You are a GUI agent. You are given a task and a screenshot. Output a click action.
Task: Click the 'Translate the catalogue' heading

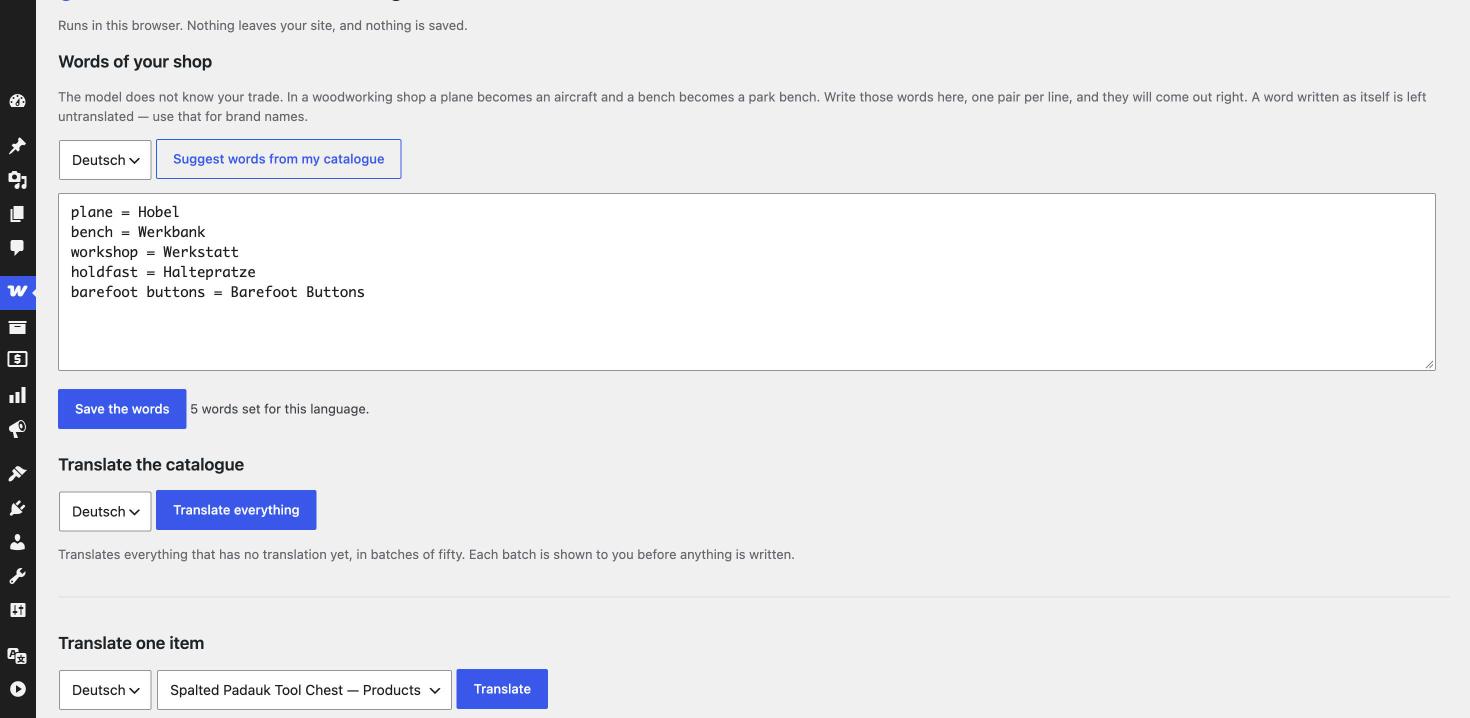tap(151, 465)
